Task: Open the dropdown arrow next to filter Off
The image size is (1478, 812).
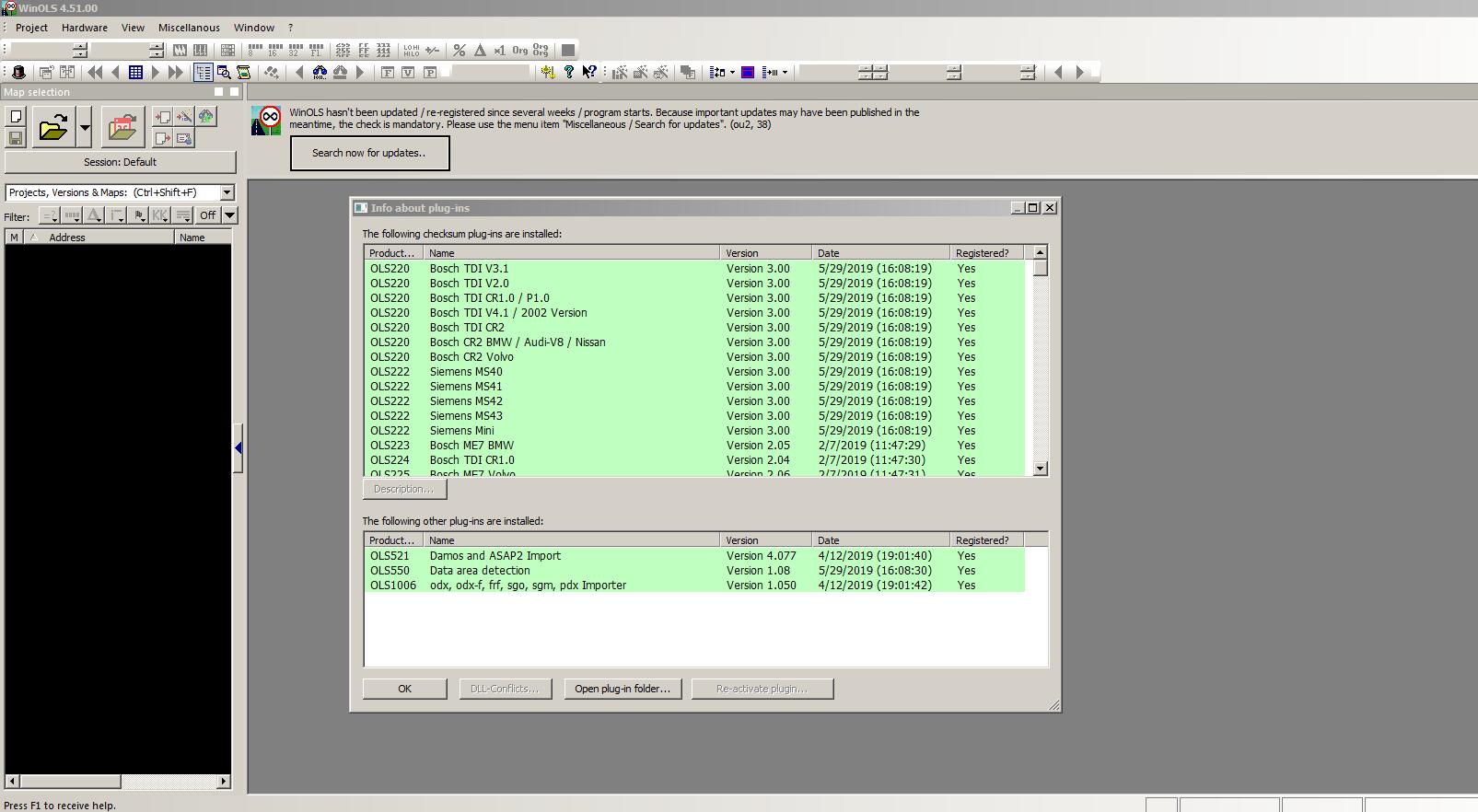Action: [230, 215]
